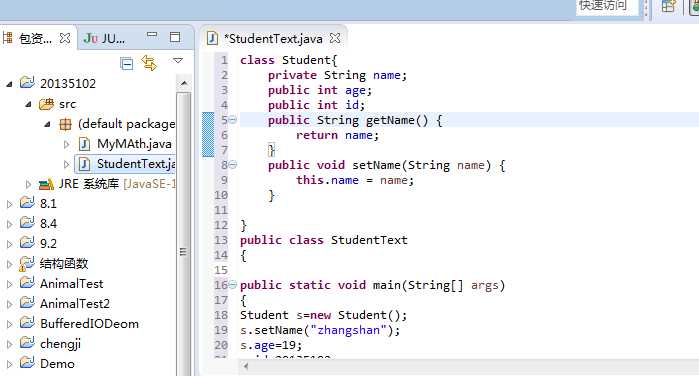Select the AnimalTest project
Viewport: 699px width, 376px height.
click(x=71, y=284)
